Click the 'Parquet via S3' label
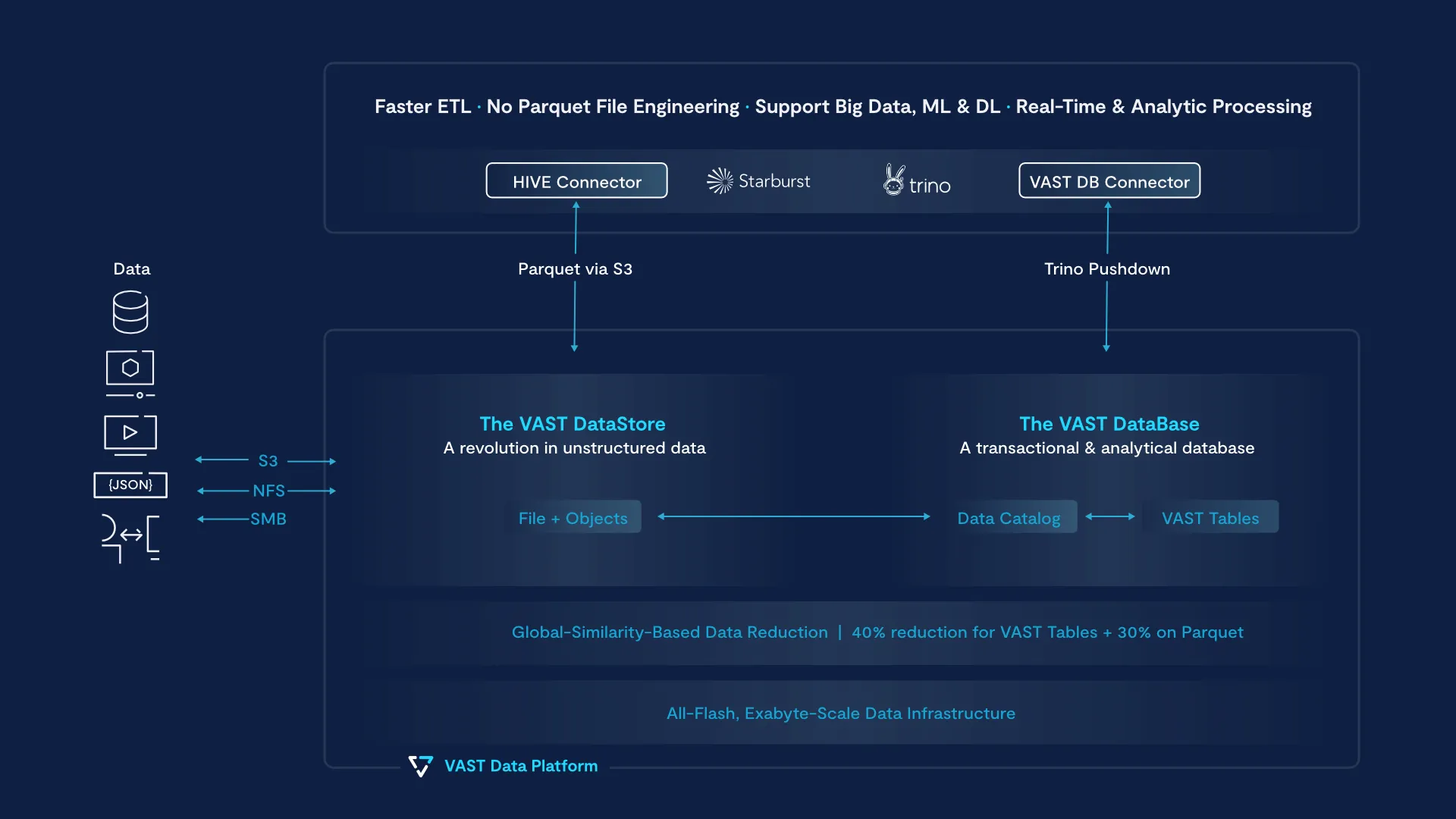Screen dimensions: 1456x819 pyautogui.click(x=575, y=269)
